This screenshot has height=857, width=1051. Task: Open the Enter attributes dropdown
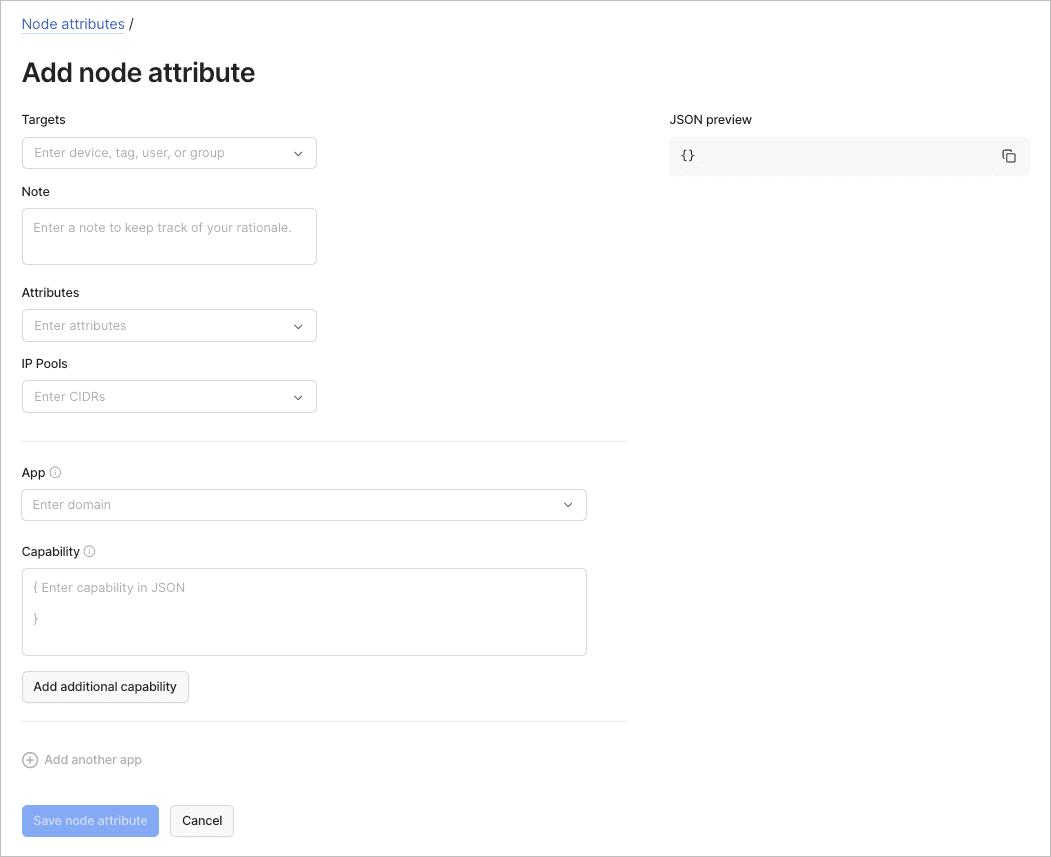coord(160,325)
